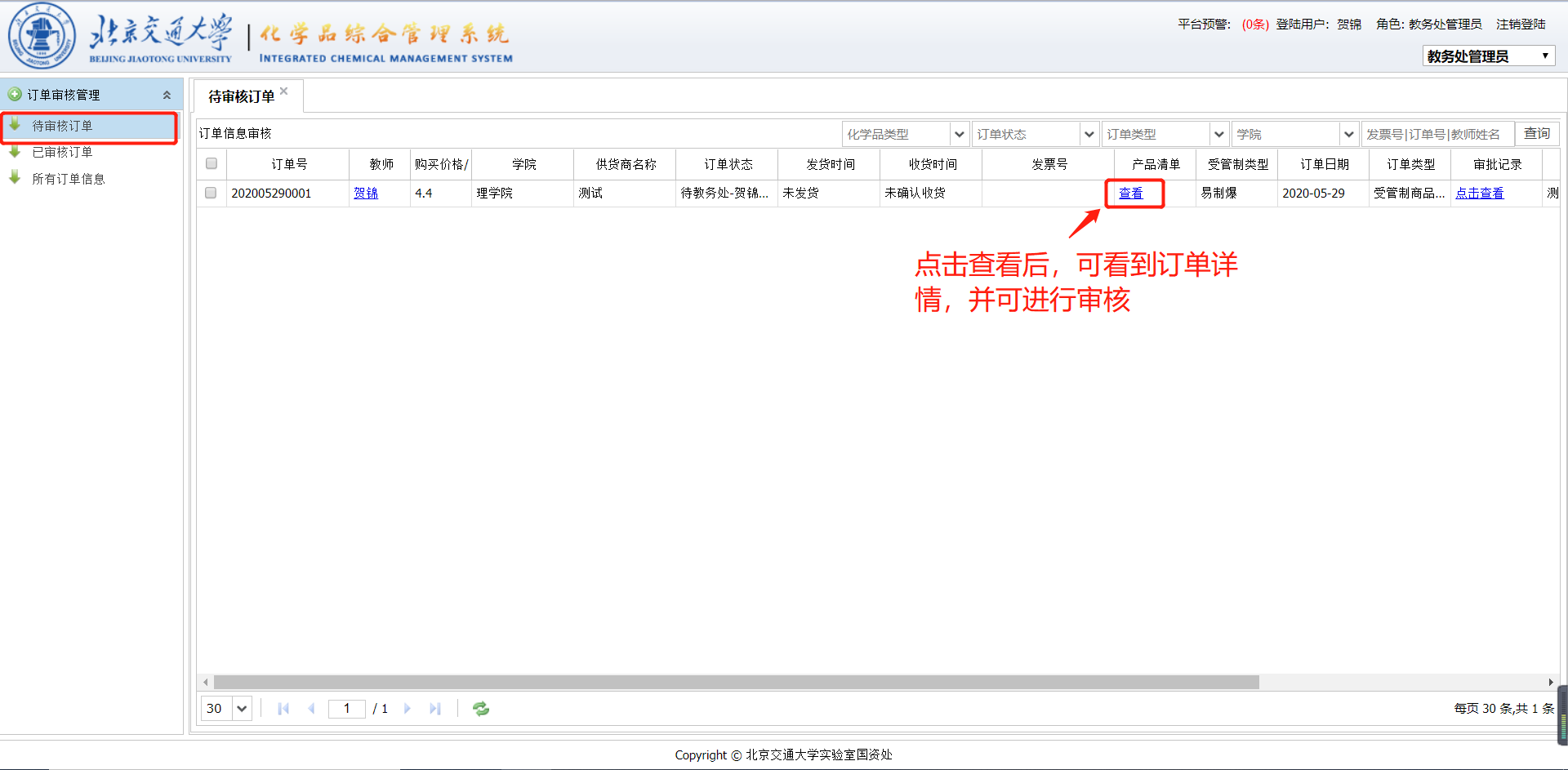Close the 待审核订单 tab

tap(284, 91)
